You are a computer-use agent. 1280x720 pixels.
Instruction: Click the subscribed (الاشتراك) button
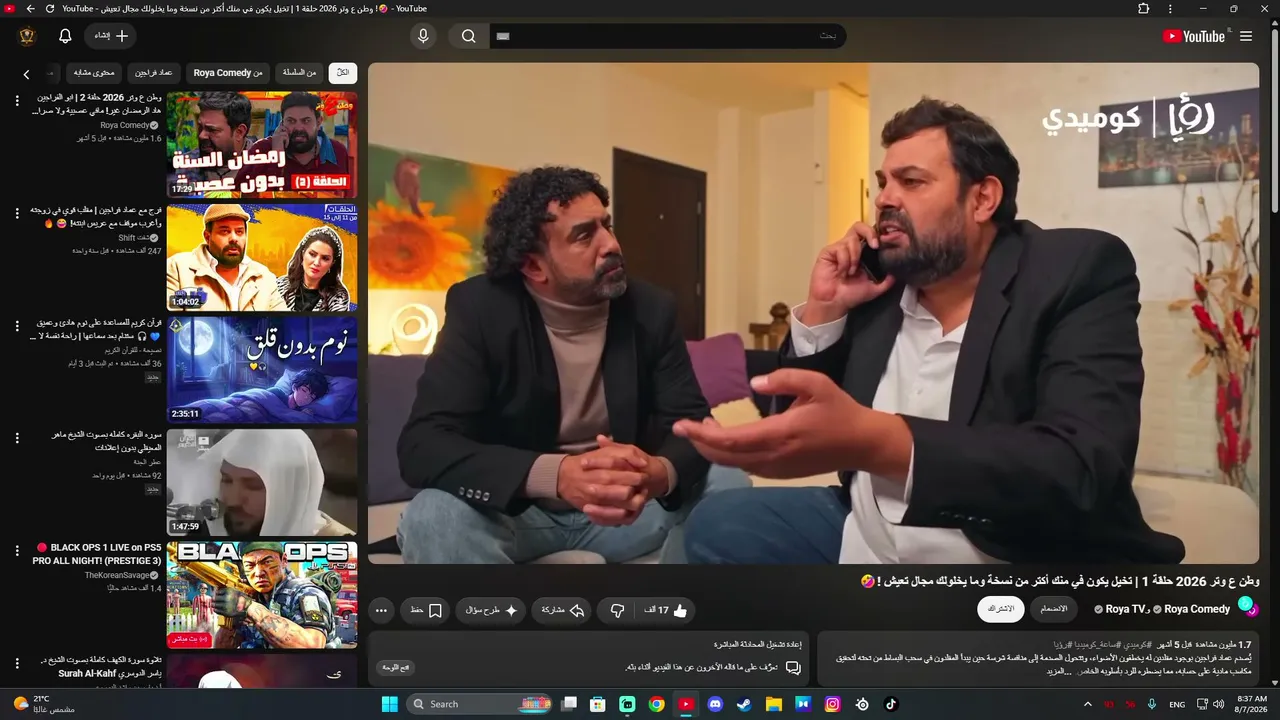click(1000, 609)
